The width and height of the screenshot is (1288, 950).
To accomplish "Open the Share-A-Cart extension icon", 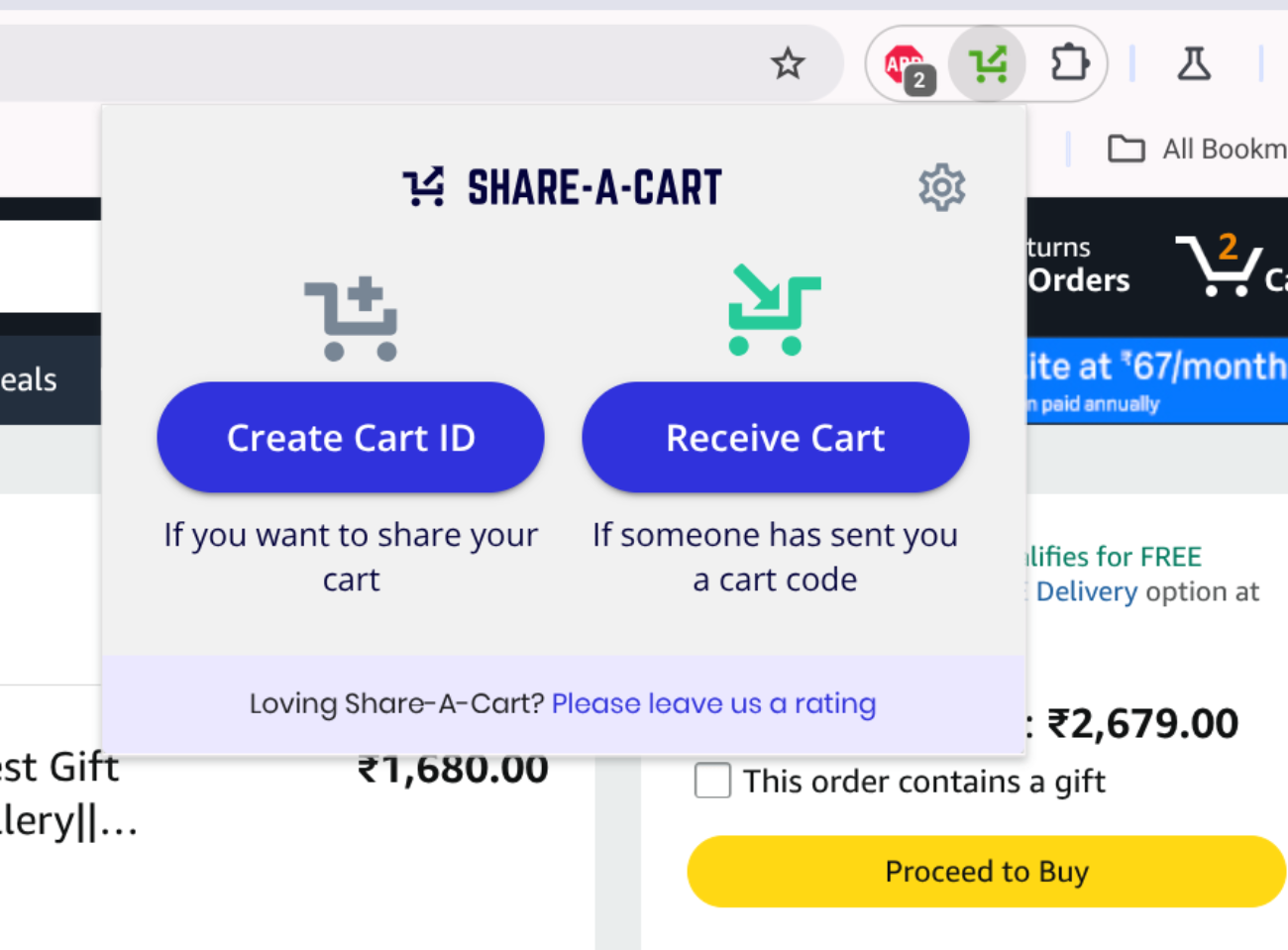I will (987, 62).
